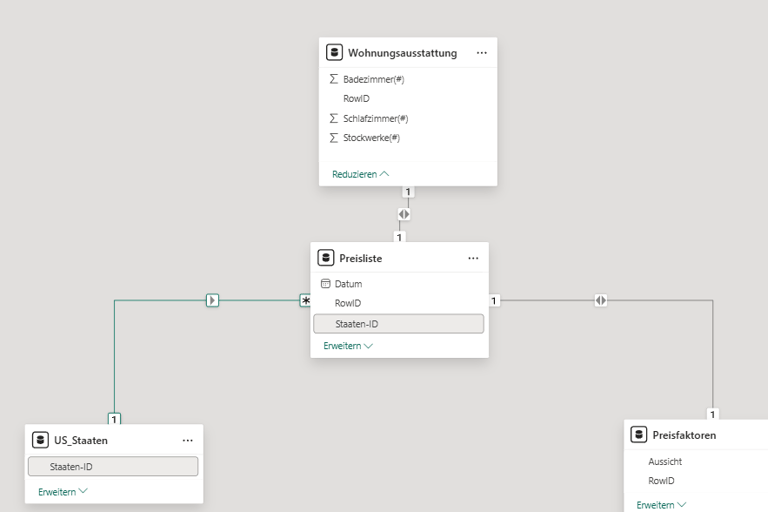Select Badezimmer(#) field in Wohnungsausstattung
The height and width of the screenshot is (512, 768).
[x=372, y=79]
